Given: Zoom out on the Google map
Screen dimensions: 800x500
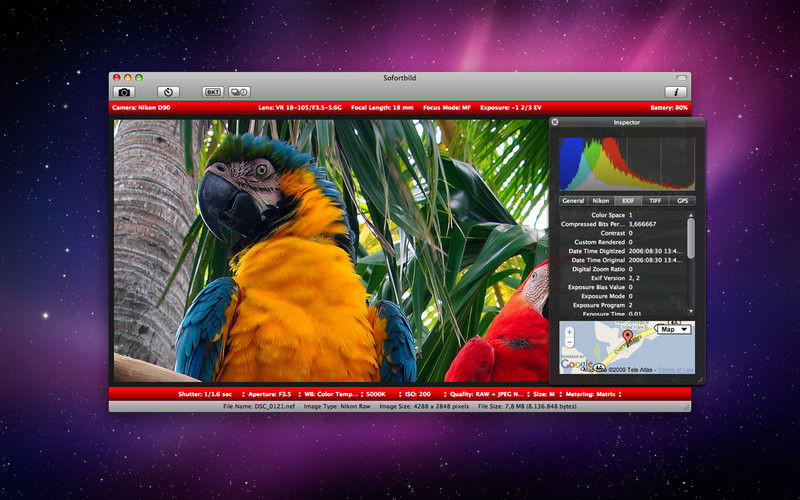Looking at the screenshot, I should coord(569,342).
